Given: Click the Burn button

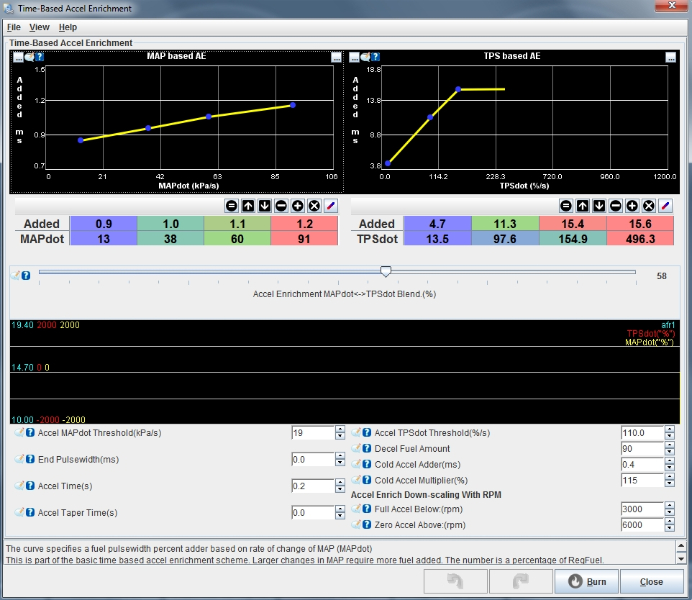Looking at the screenshot, I should 586,581.
